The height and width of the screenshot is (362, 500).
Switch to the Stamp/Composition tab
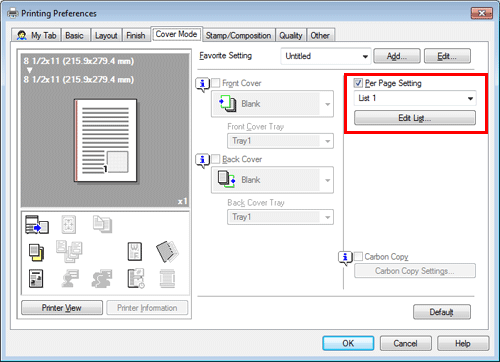click(238, 35)
